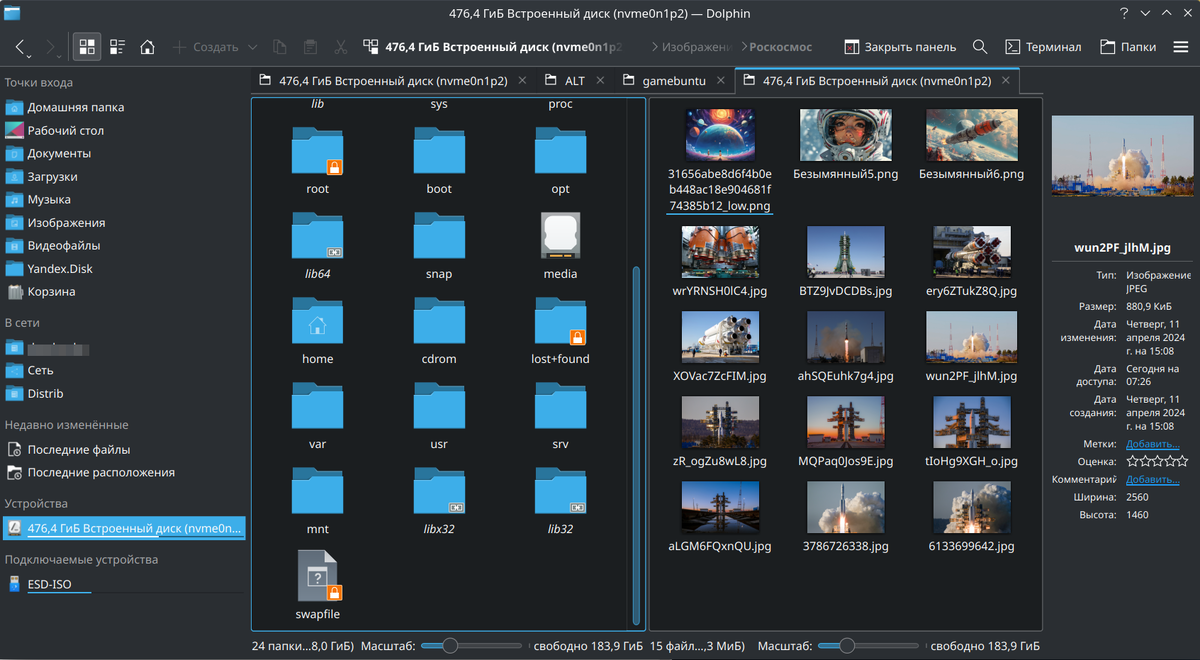Toggle the details view mode
1200x660 pixels.
(117, 46)
